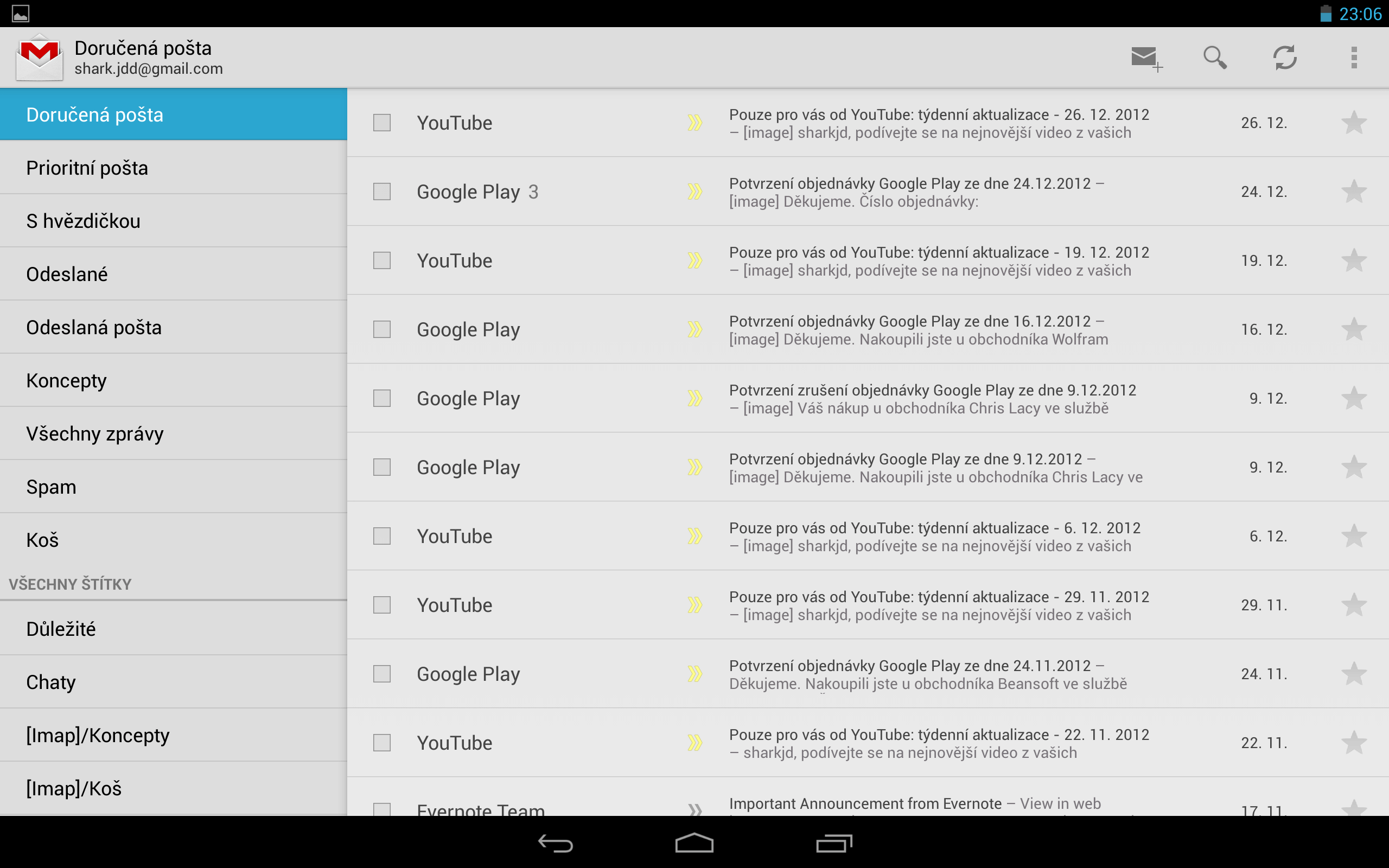This screenshot has width=1389, height=868.
Task: Tap the Gmail logo icon
Action: pos(39,58)
